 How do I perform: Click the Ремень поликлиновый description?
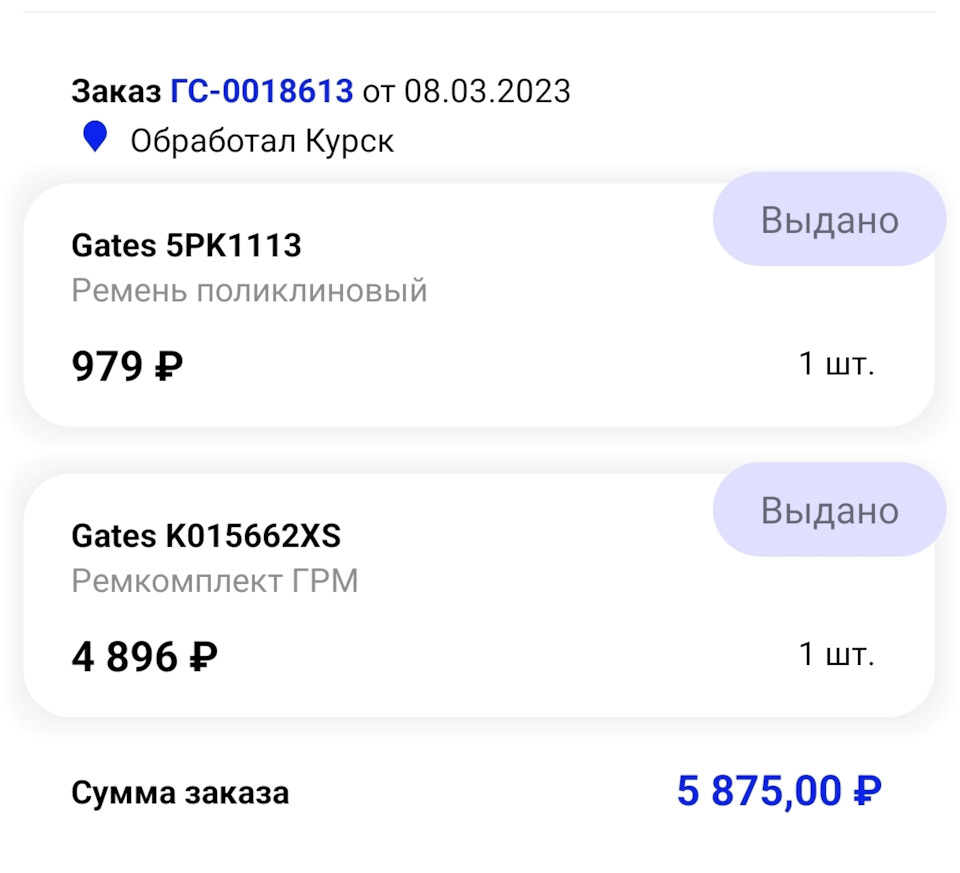tap(247, 290)
